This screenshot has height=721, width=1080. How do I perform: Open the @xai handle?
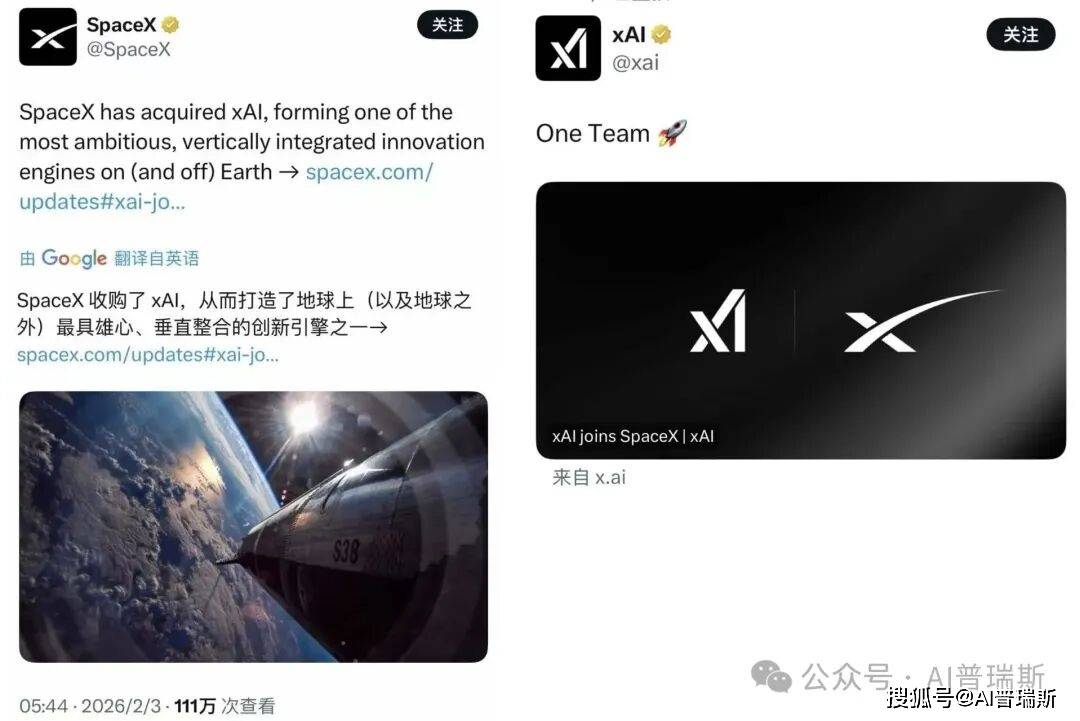(x=635, y=63)
